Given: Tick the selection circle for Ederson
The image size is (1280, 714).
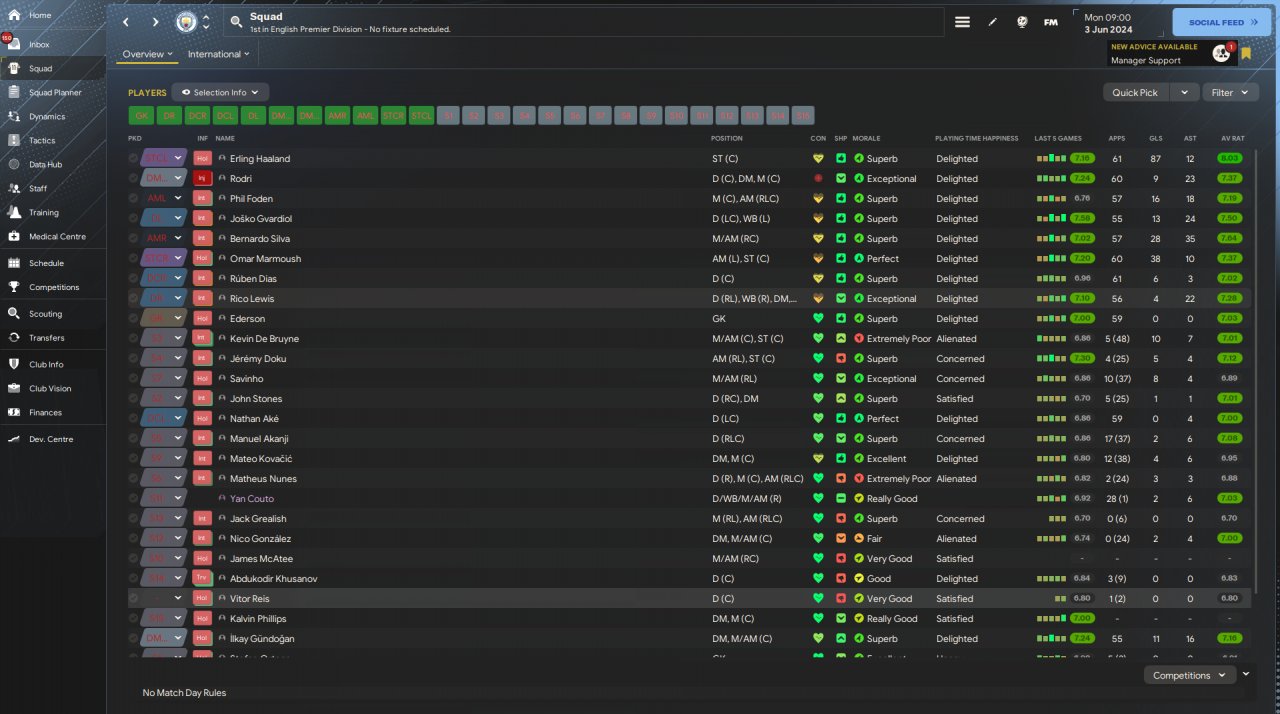Looking at the screenshot, I should pos(133,318).
